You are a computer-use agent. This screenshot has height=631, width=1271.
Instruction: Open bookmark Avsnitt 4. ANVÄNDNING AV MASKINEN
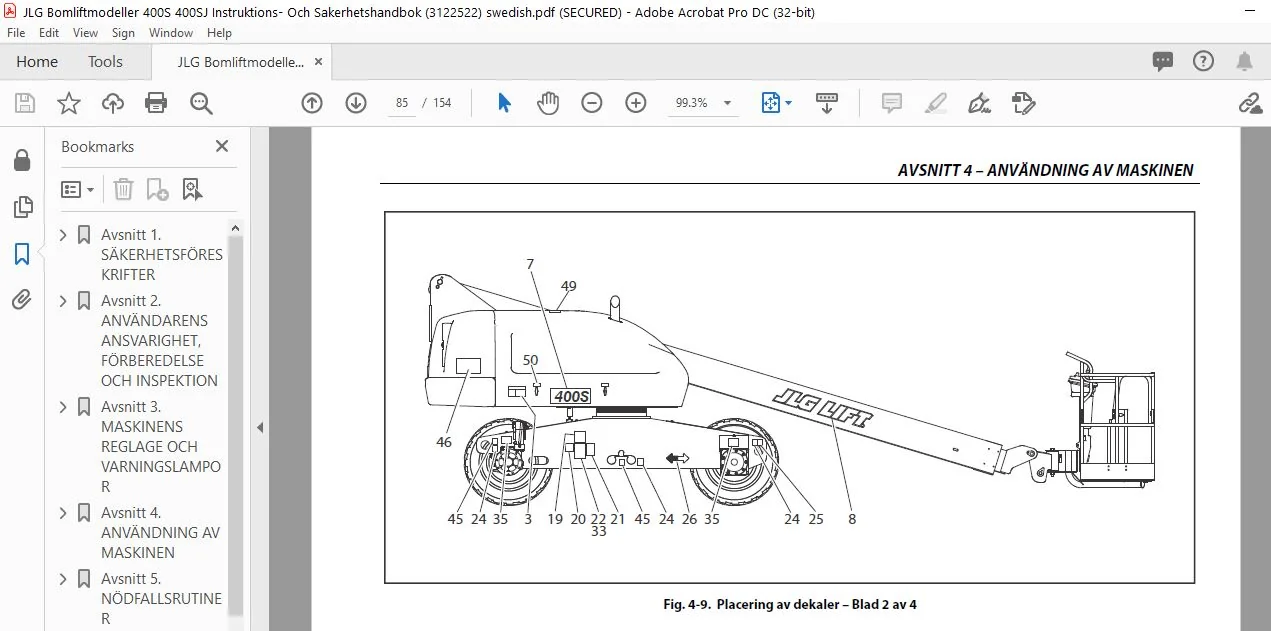tap(160, 533)
